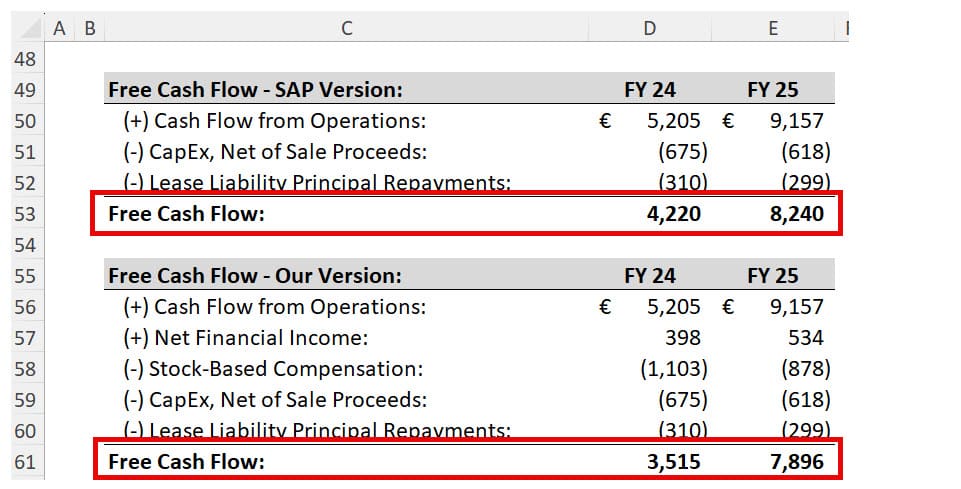This screenshot has width=961, height=489.
Task: Click row 52 Lease Liability label
Action: tap(317, 182)
